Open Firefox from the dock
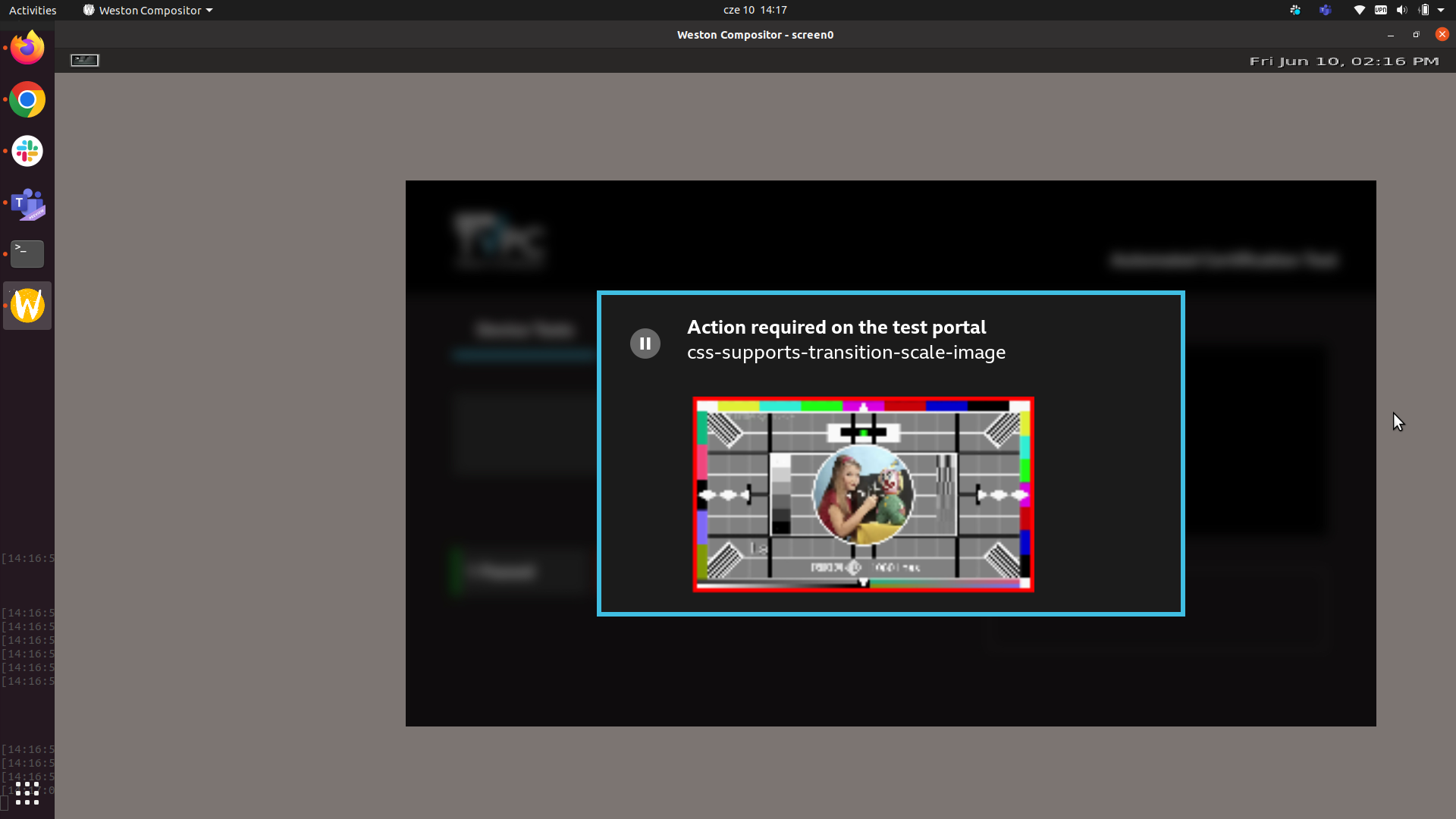 pyautogui.click(x=27, y=49)
